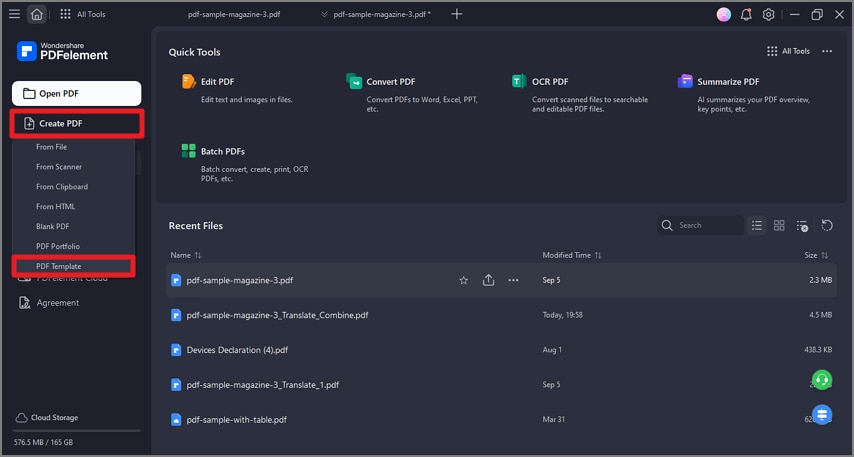Screen dimensions: 854x457
Task: Select PDF Template from Create menu
Action: (x=59, y=266)
